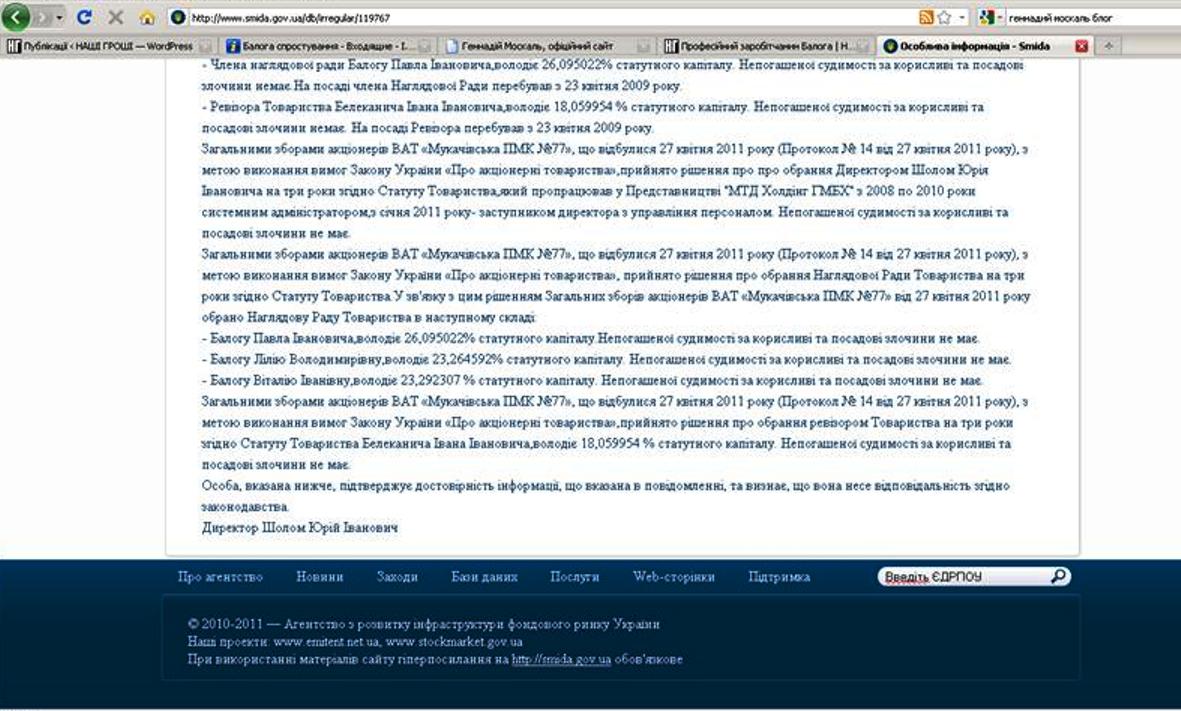Bookmark this page with the star icon
Viewport: 1181px width, 711px height.
click(944, 18)
